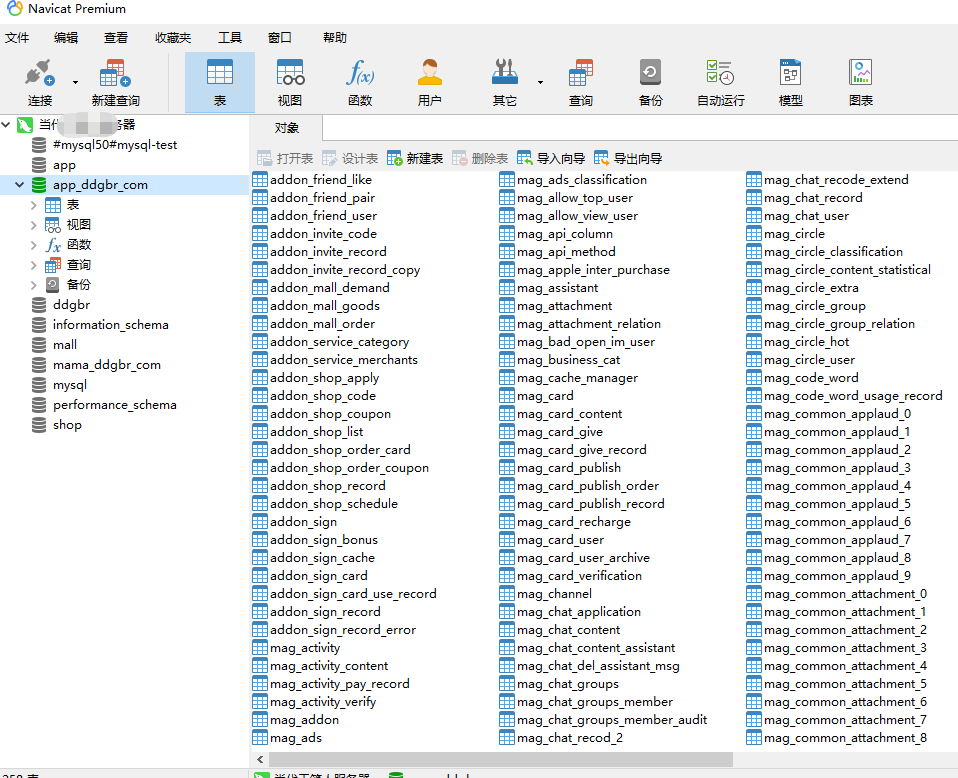Select the mall database
The height and width of the screenshot is (778, 958).
pos(65,345)
